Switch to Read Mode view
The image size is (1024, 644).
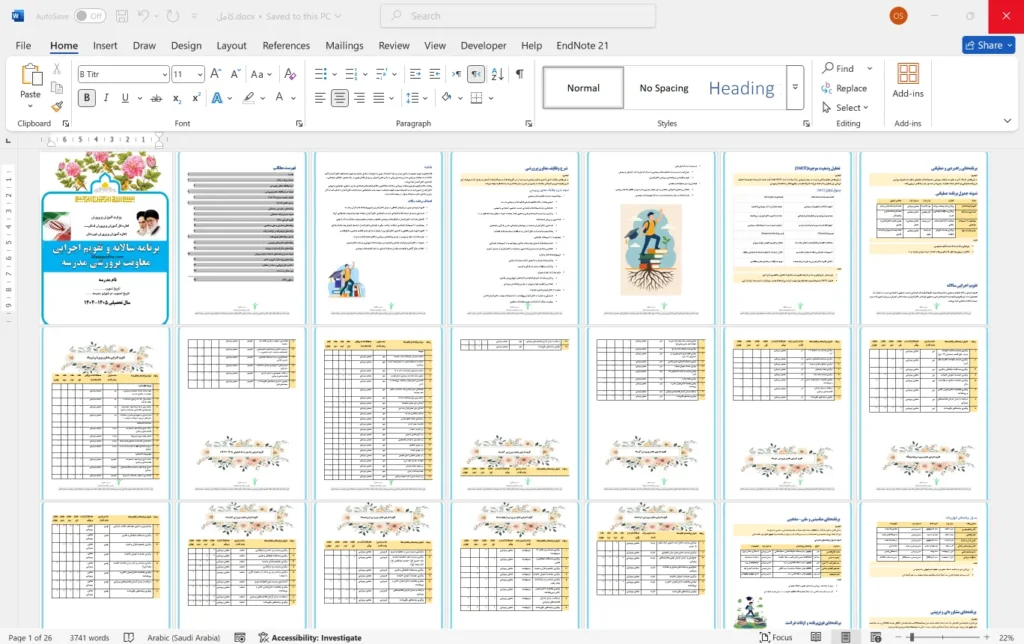[x=816, y=637]
